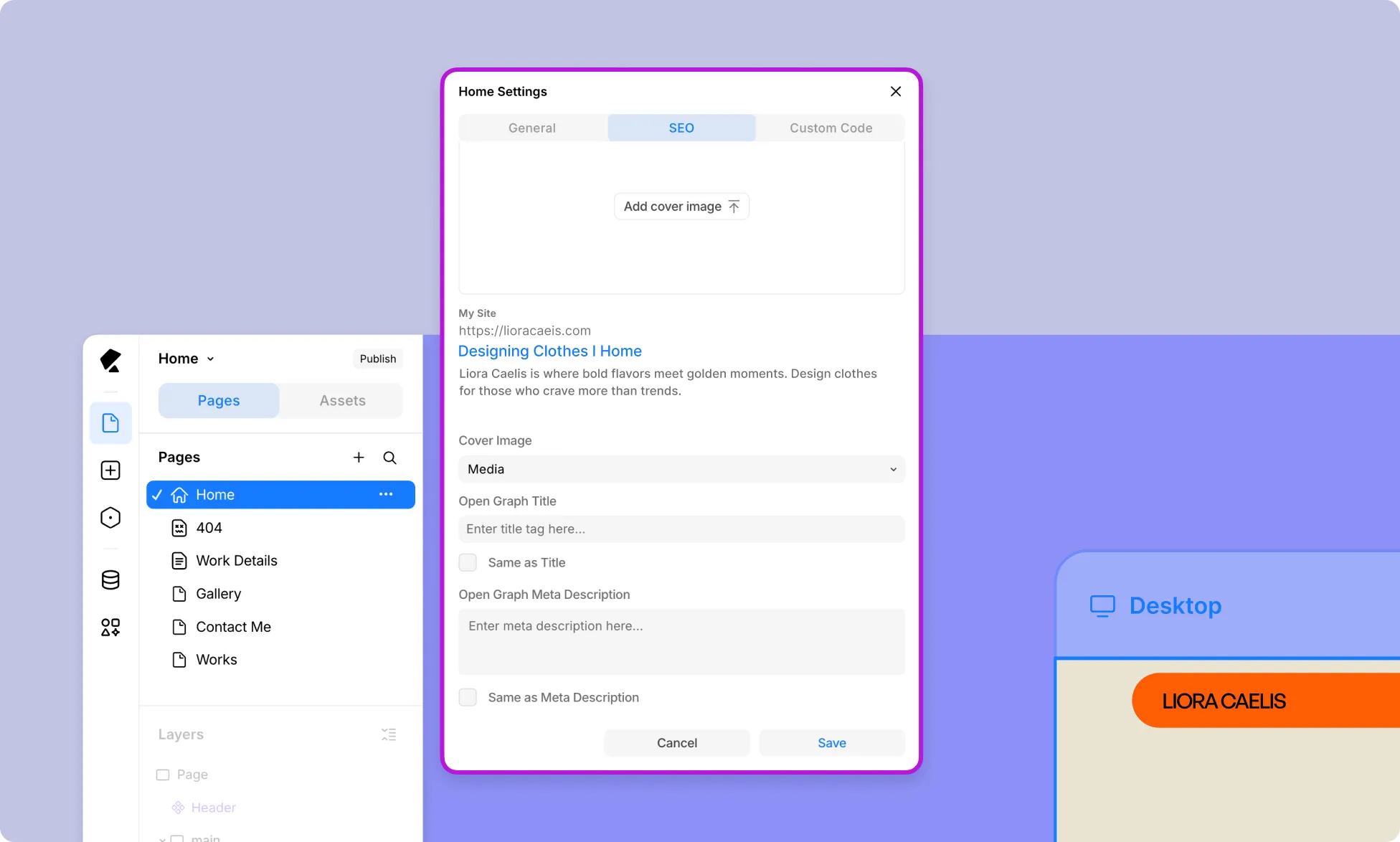
Task: Click the Layers section heading
Action: [x=181, y=734]
